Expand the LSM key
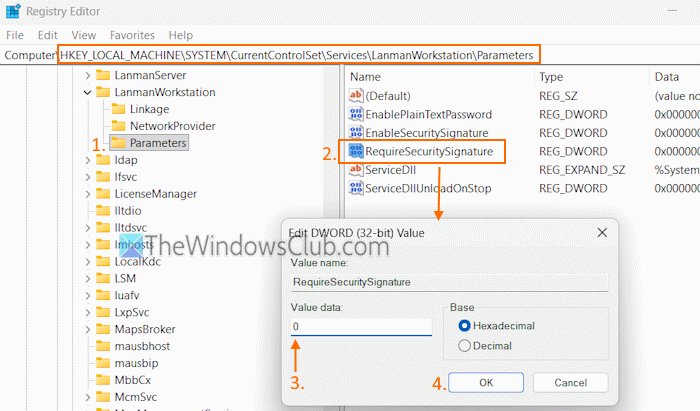The height and width of the screenshot is (411, 700). (x=88, y=278)
